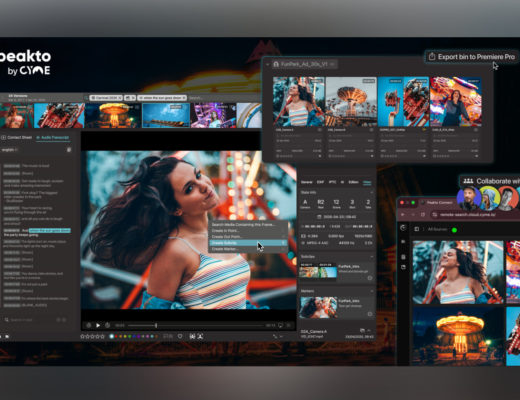Collapse the bin panel with the left chevron
Viewport: 520px width, 400px height.
click(x=268, y=64)
